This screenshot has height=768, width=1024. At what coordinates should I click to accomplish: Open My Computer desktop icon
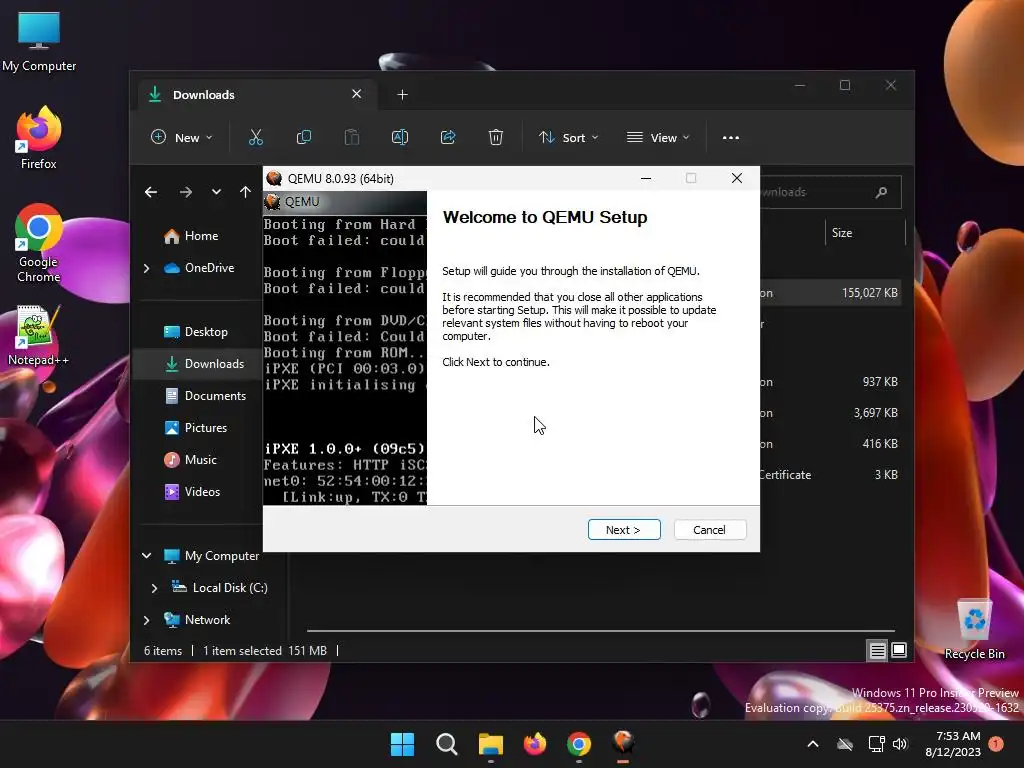tap(39, 42)
